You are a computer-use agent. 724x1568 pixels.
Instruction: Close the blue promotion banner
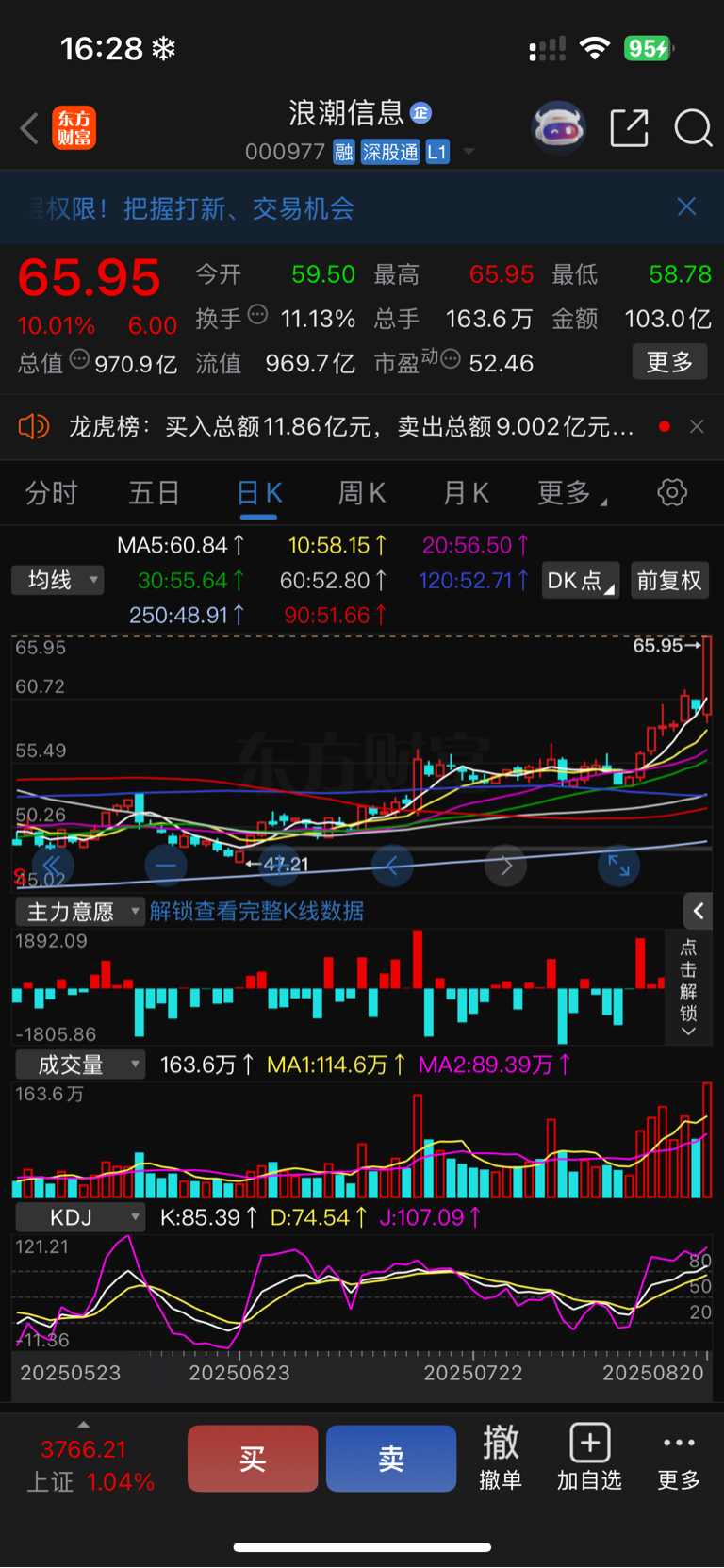[x=687, y=206]
